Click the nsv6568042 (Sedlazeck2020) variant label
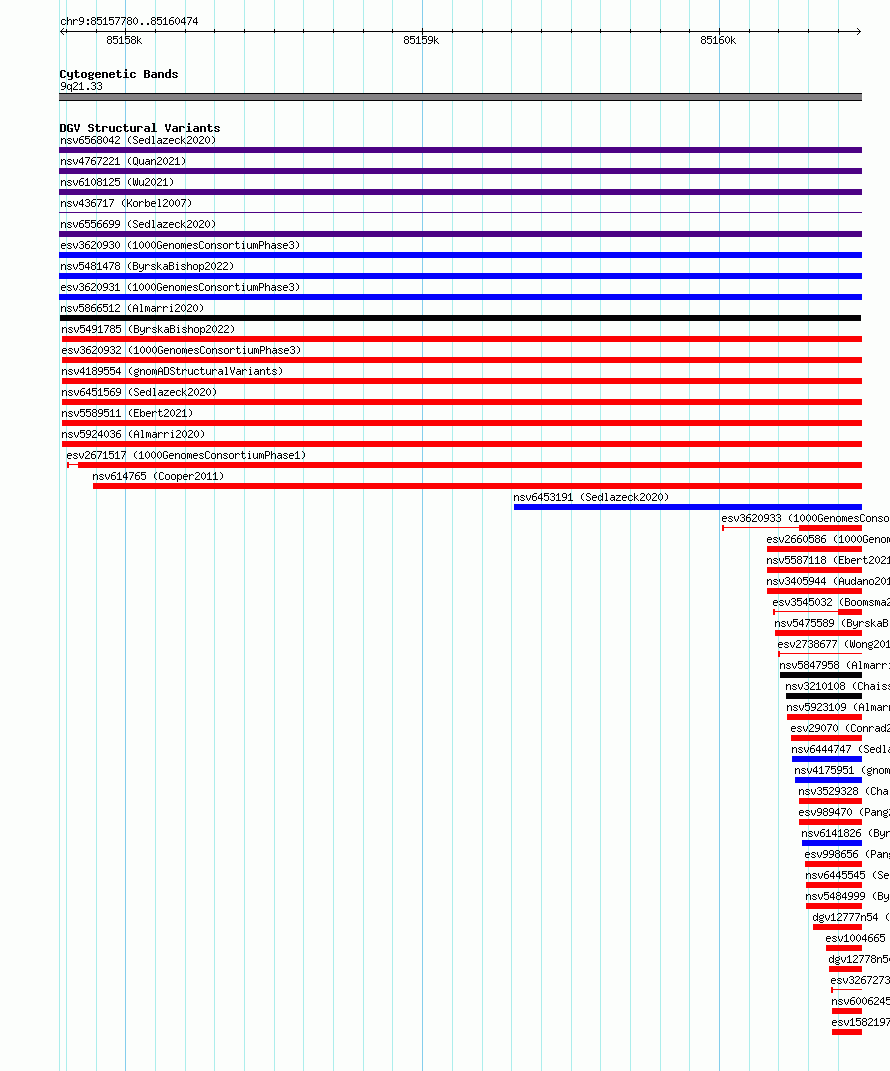Screen dimensions: 890x1071 [138, 140]
